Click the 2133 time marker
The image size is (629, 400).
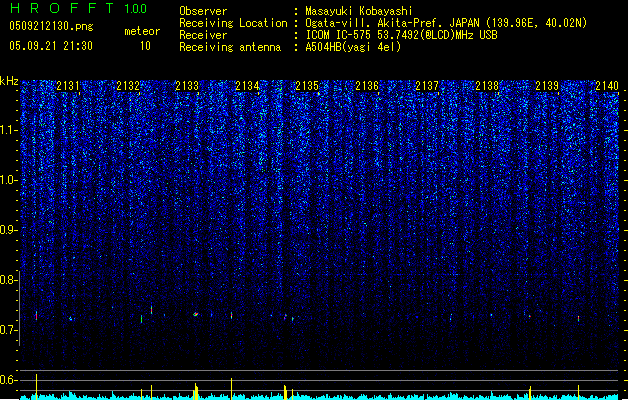[187, 86]
